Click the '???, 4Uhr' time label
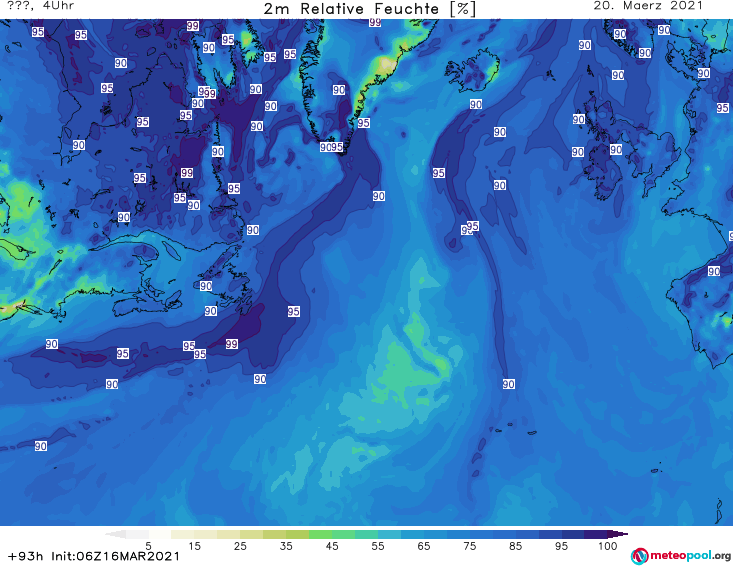Viewport: 733px width, 566px height. [x=41, y=6]
